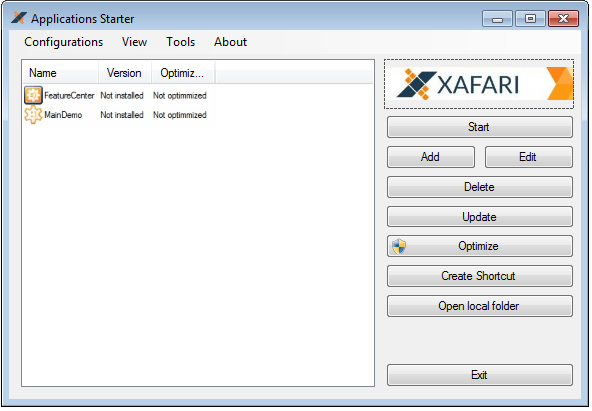Click the Add button

pyautogui.click(x=431, y=157)
